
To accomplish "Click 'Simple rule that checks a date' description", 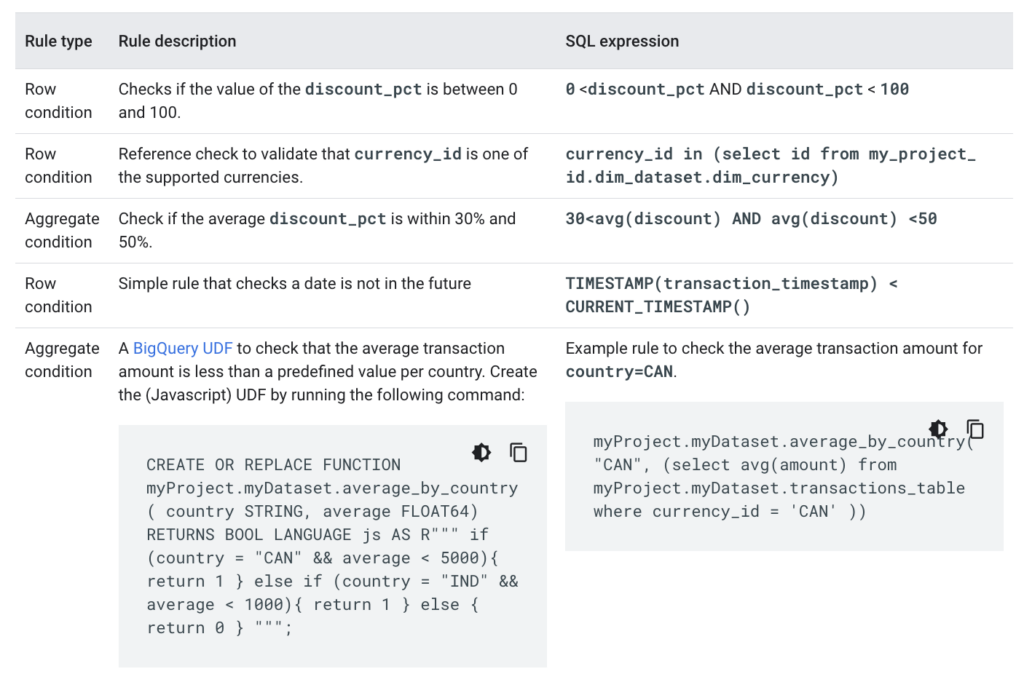I will click(295, 283).
